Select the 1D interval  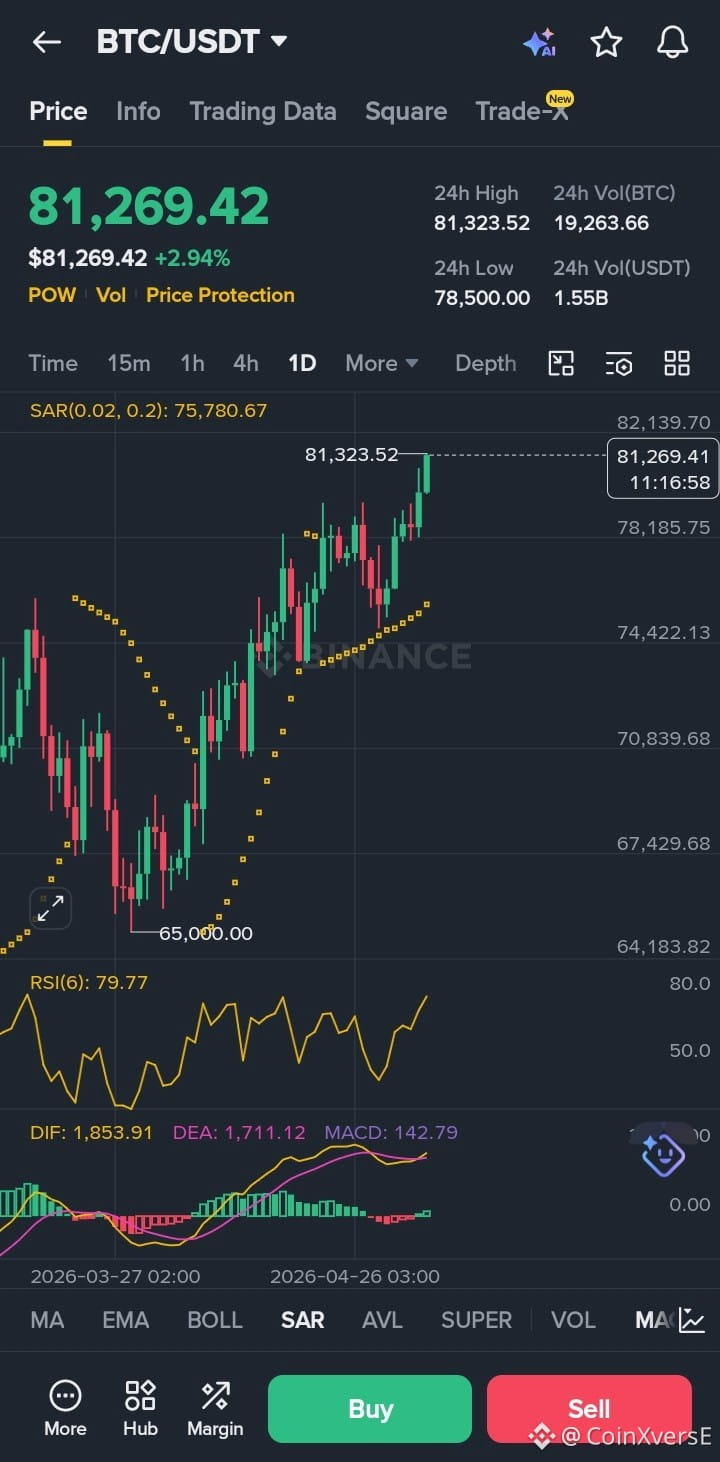(302, 363)
